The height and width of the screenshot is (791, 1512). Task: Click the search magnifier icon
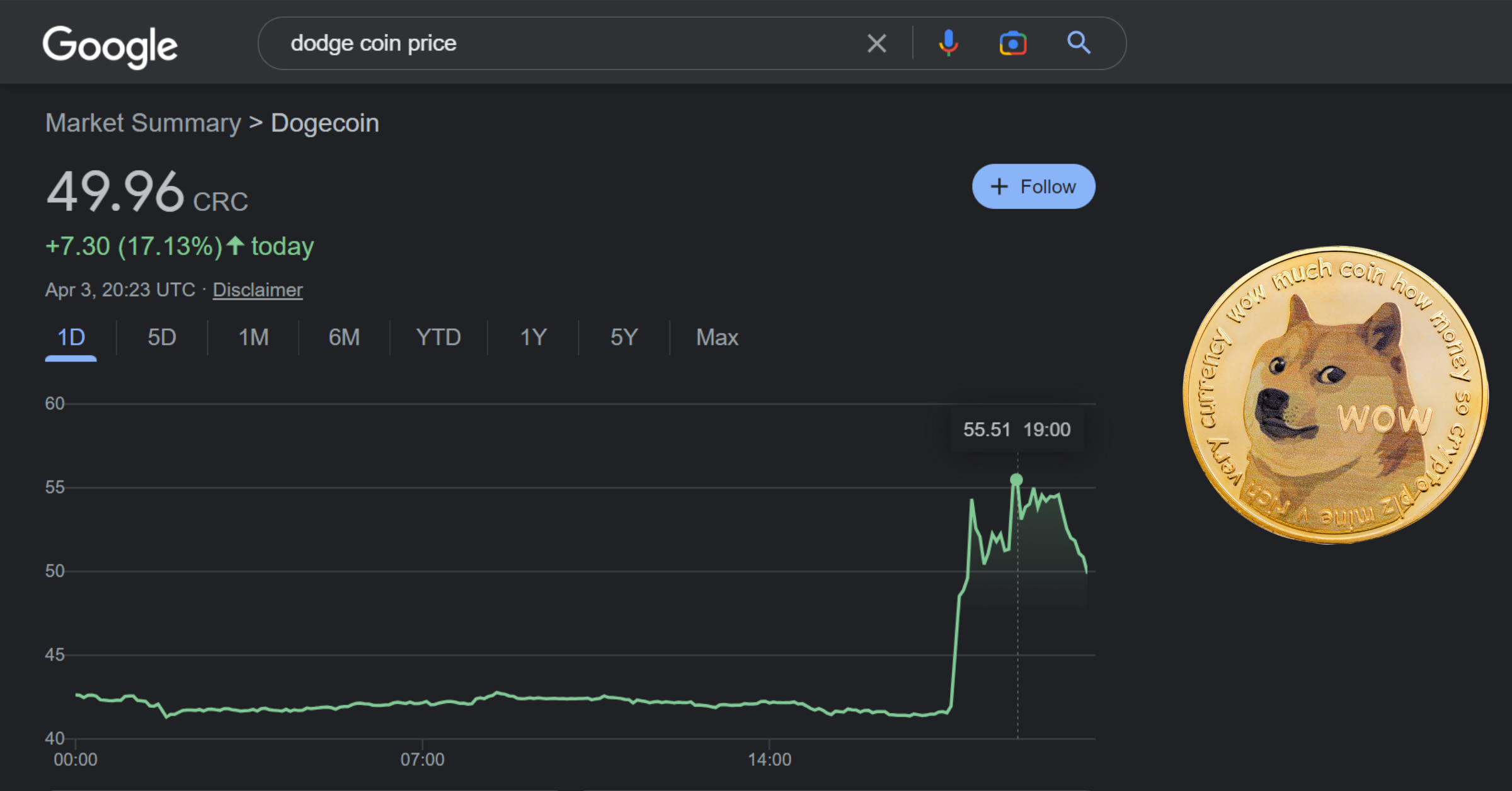1079,43
